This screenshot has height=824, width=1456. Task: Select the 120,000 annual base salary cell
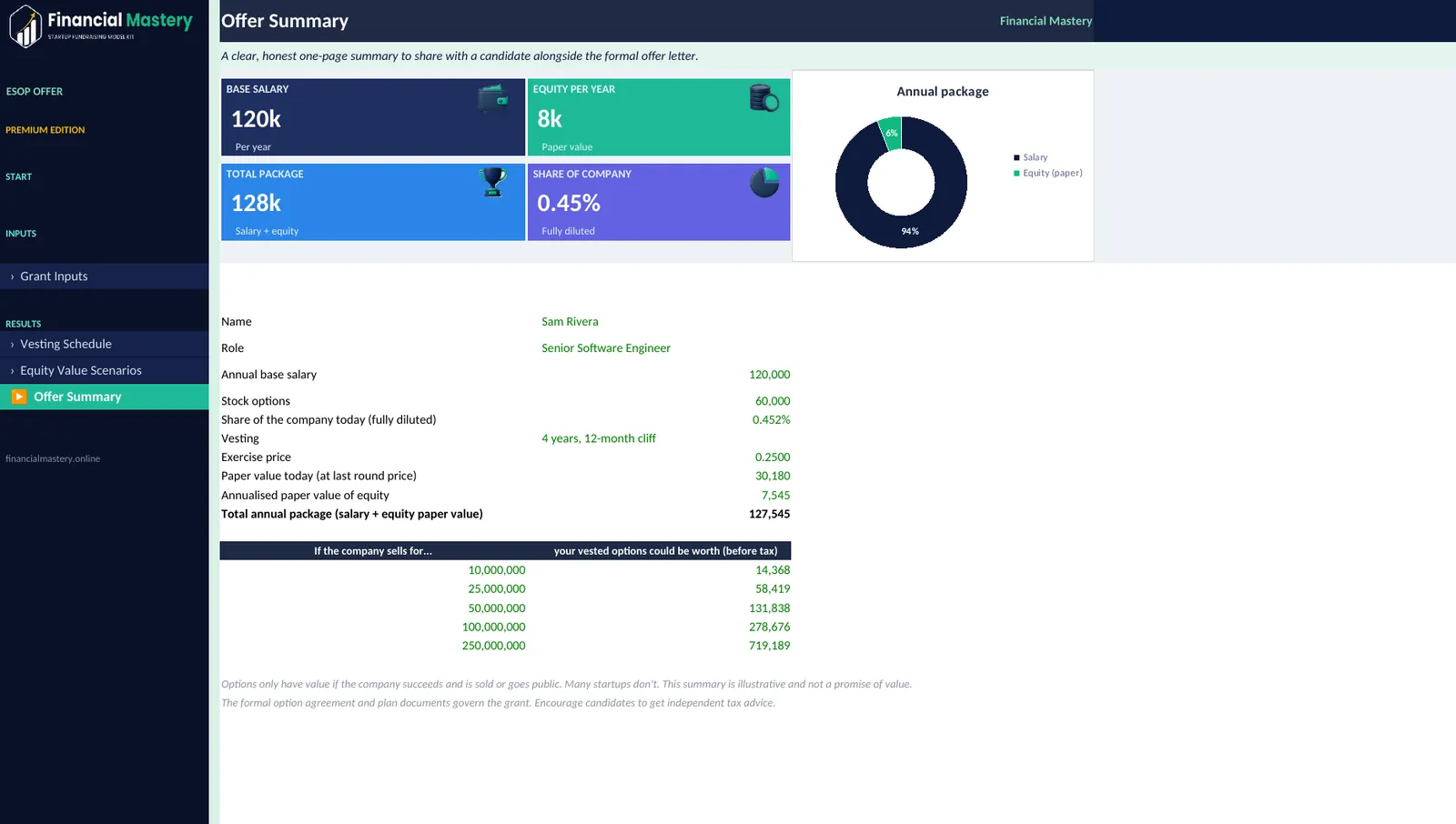point(769,375)
